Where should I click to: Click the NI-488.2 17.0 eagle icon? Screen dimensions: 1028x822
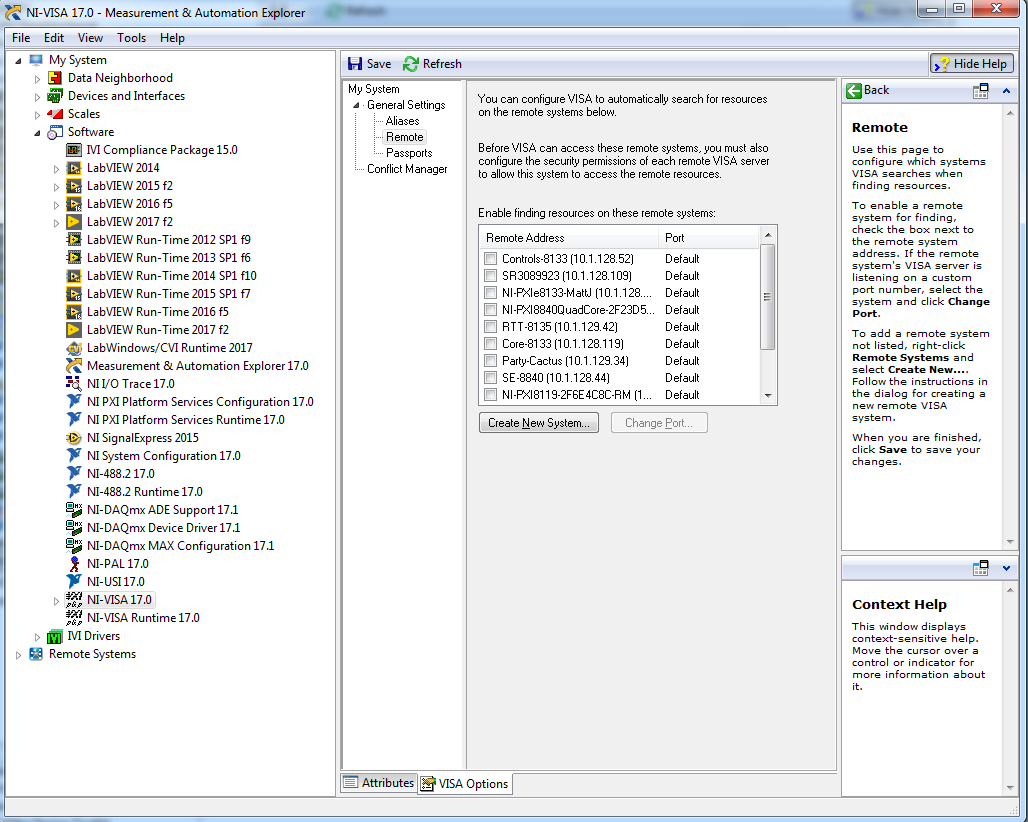click(74, 474)
